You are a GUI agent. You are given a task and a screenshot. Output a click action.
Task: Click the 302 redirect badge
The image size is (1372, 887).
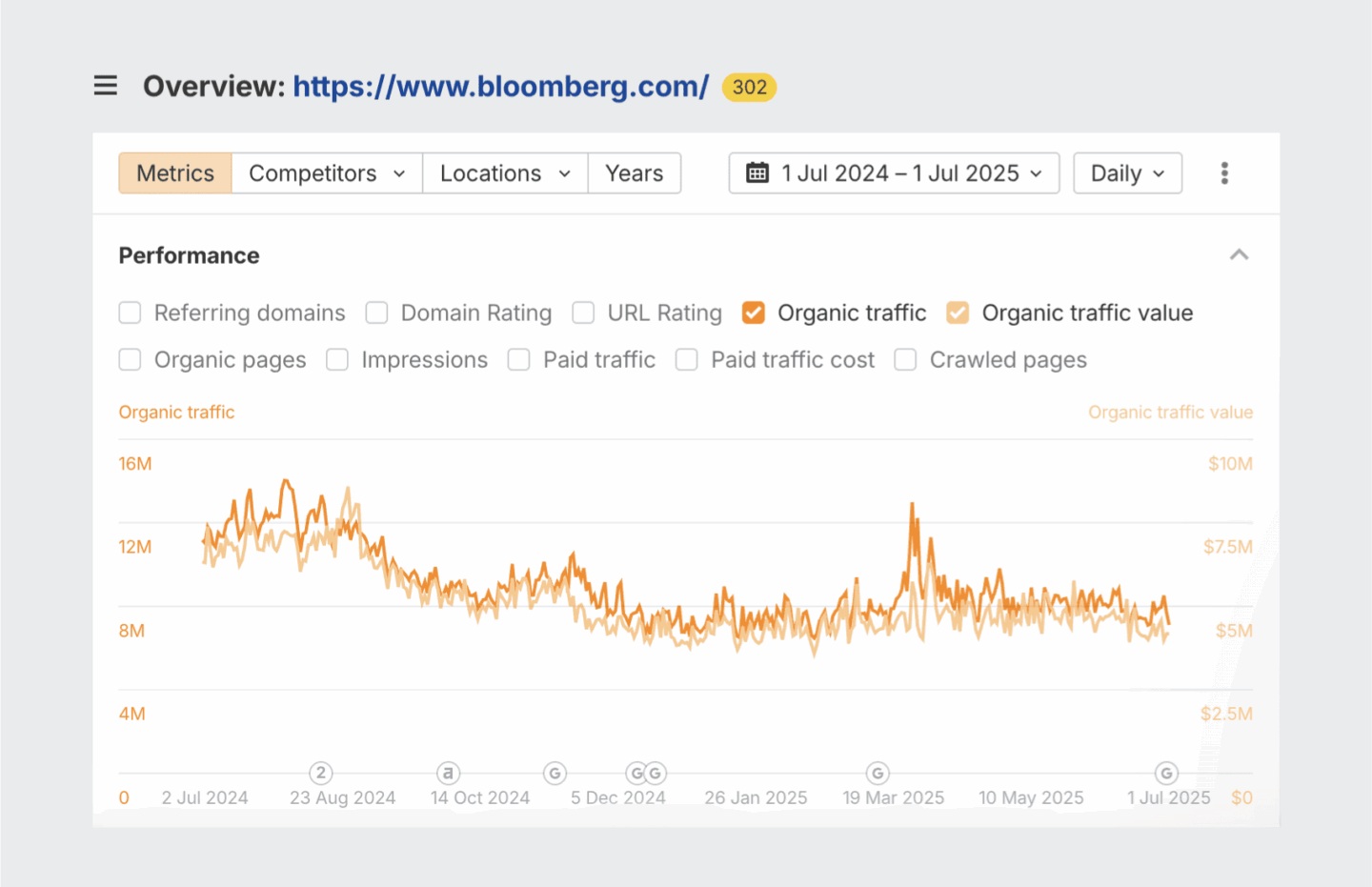click(750, 87)
